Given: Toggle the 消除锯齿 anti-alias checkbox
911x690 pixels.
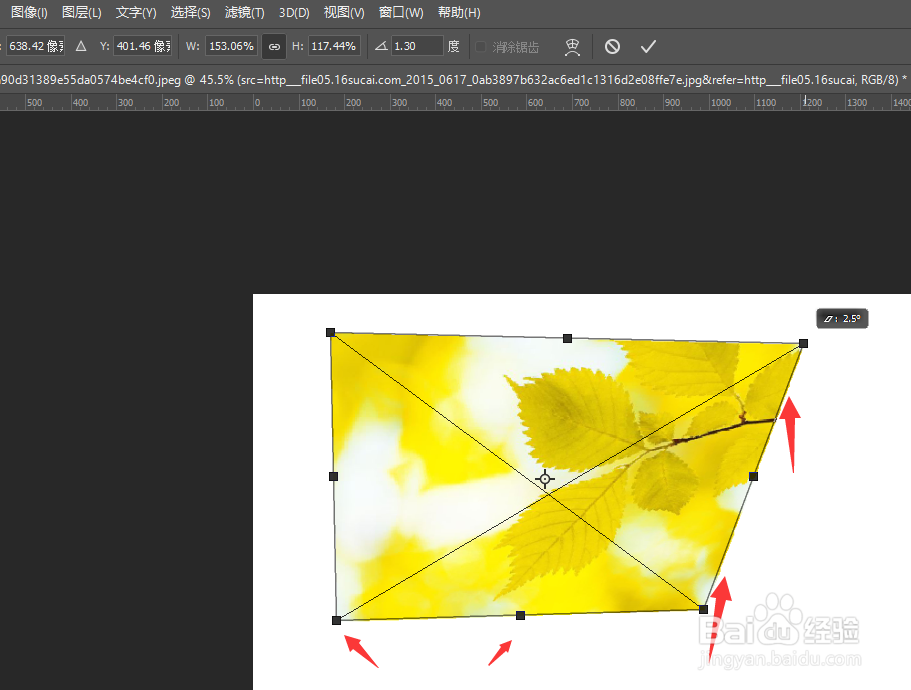Looking at the screenshot, I should pyautogui.click(x=480, y=46).
